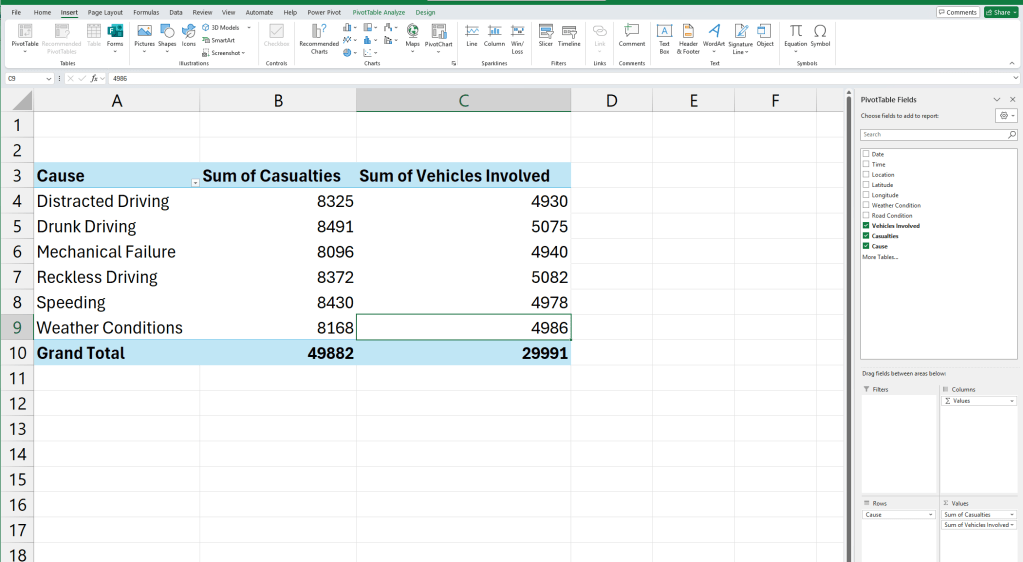Check the Date field checkbox

click(x=866, y=154)
